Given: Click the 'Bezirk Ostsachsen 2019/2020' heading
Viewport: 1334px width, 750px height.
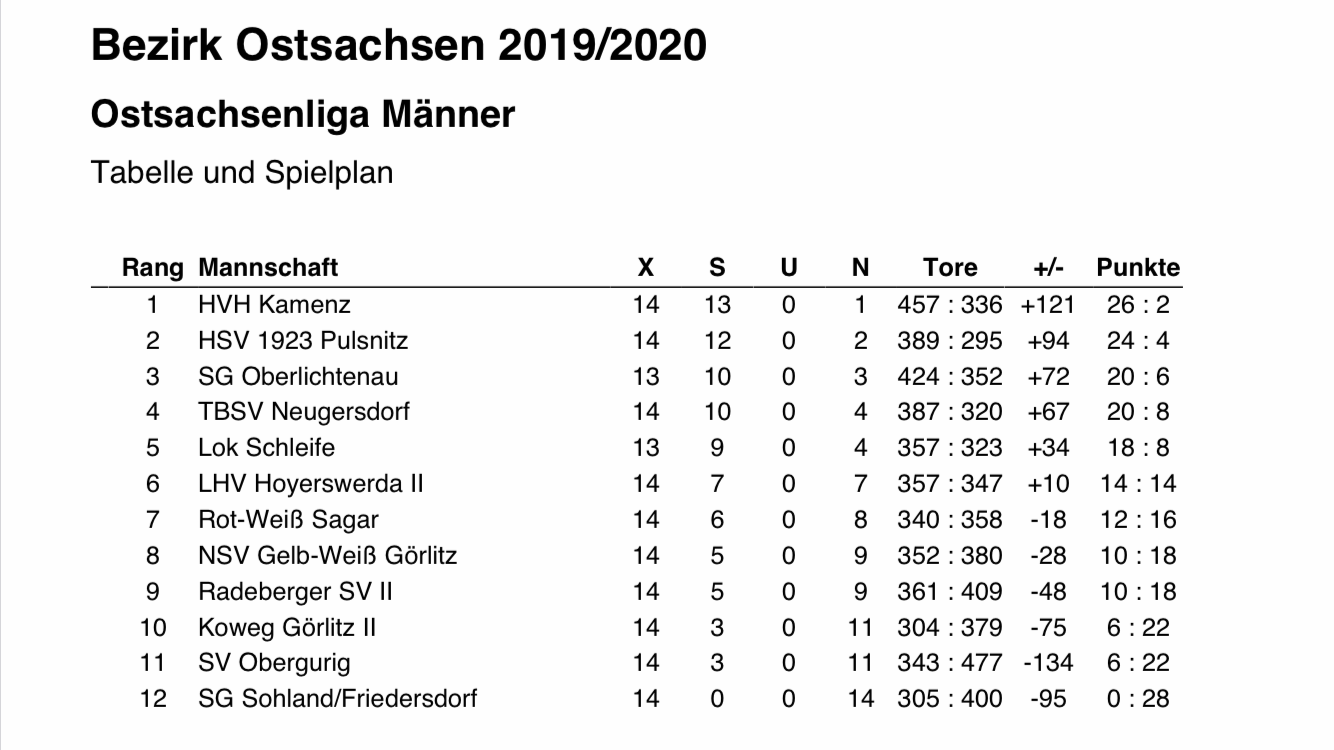Looking at the screenshot, I should pos(398,46).
